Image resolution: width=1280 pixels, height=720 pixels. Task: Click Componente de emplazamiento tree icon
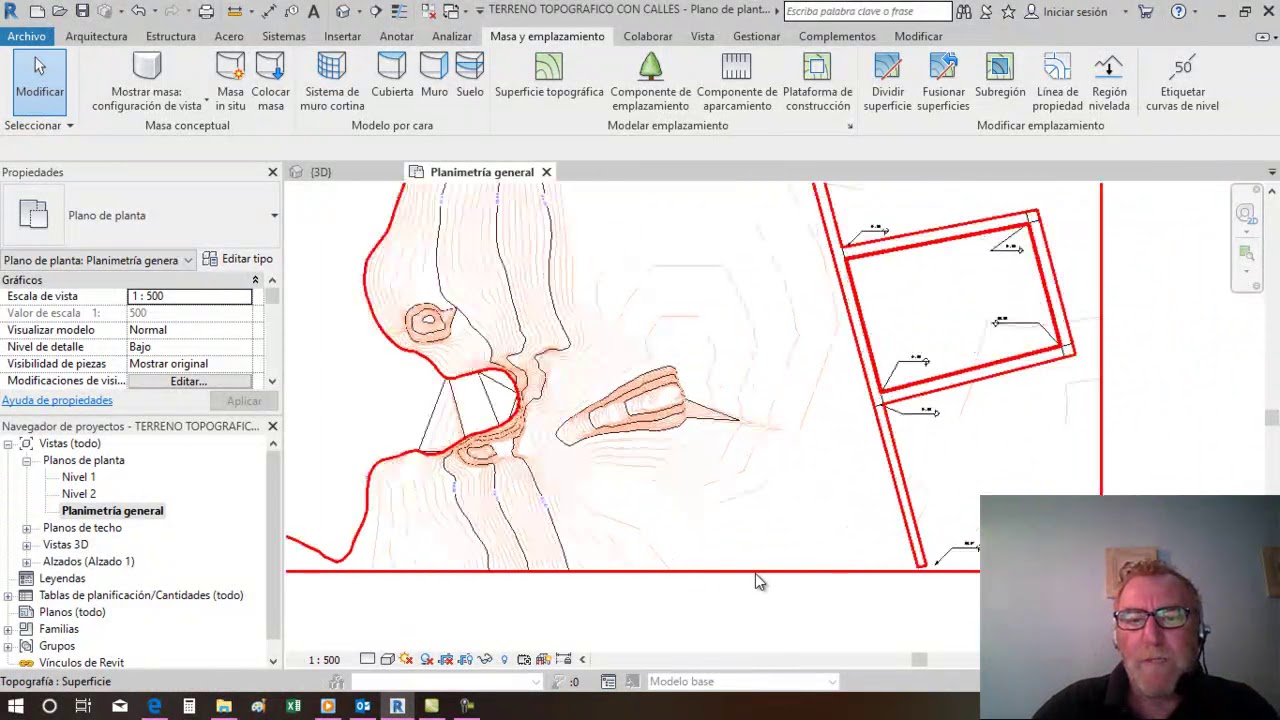tap(650, 67)
